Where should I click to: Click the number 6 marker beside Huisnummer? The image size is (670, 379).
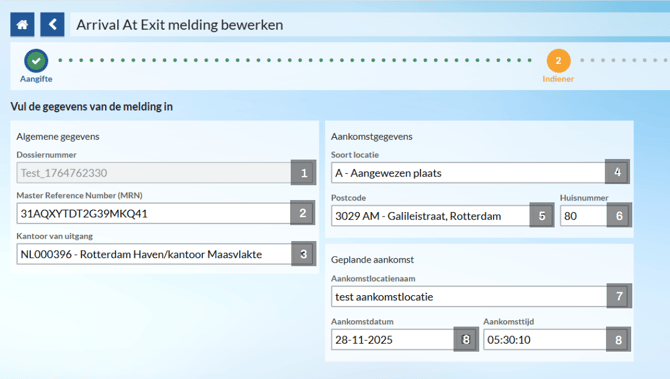(x=619, y=215)
